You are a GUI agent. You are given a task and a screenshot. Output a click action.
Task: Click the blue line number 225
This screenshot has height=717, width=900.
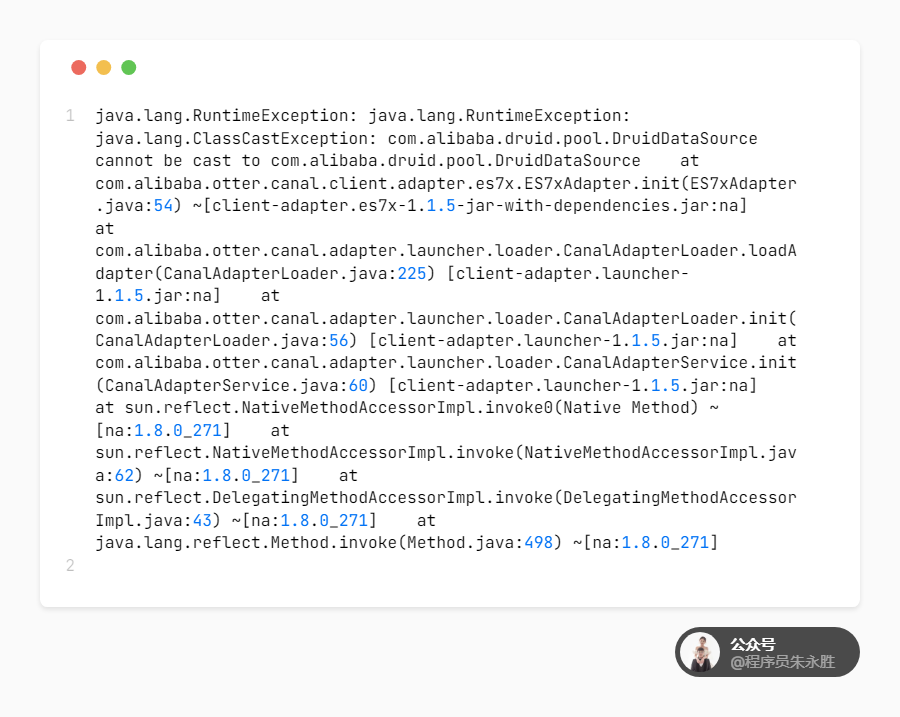coord(412,273)
